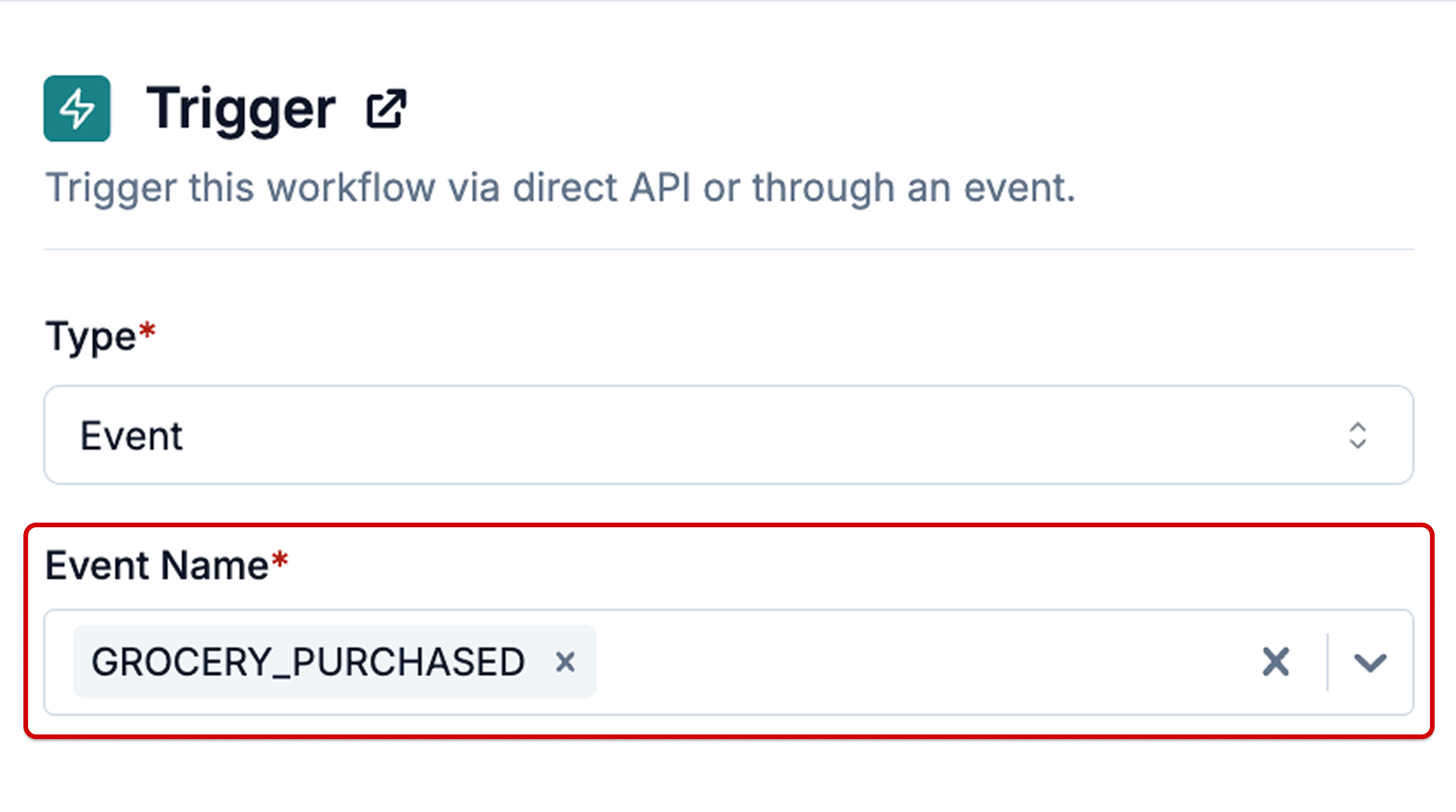Remove the GROCERY_PURCHASED tag with its small x
The width and height of the screenshot is (1456, 812).
(x=565, y=662)
